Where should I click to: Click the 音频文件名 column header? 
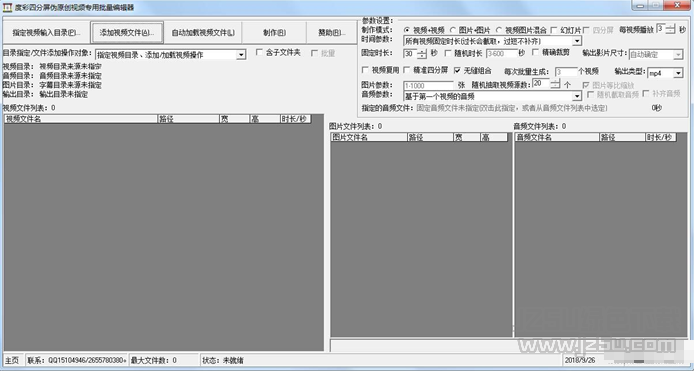[557, 137]
